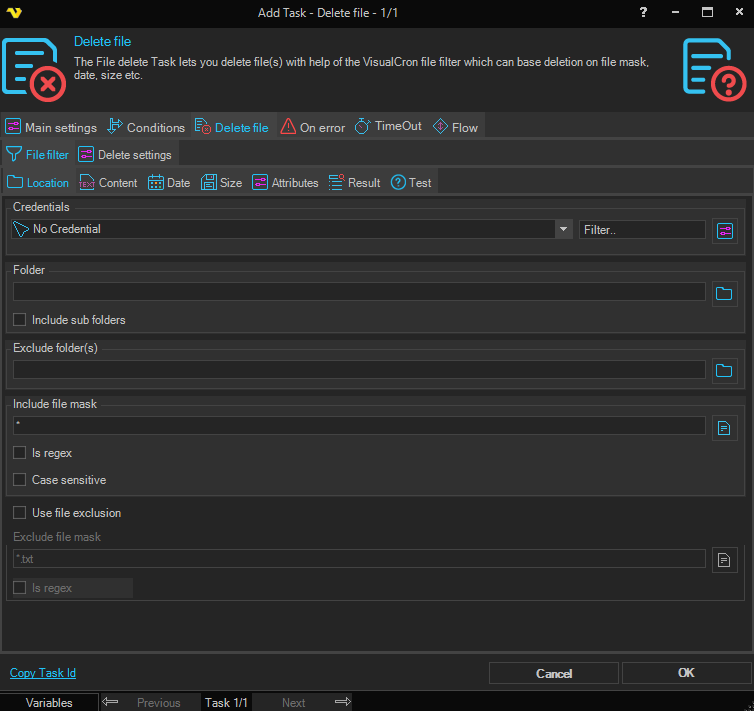Enable Use file exclusion checkbox
The image size is (754, 711).
[20, 513]
